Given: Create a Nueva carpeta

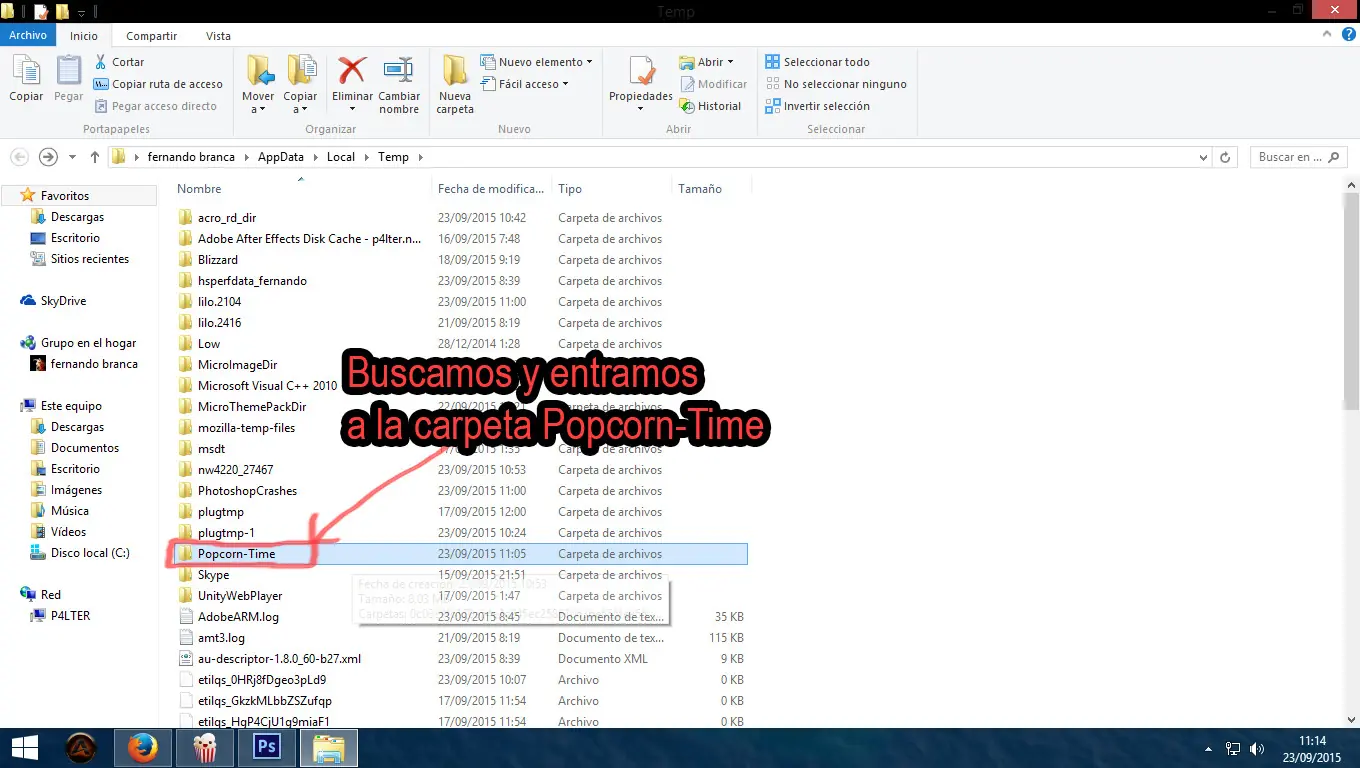Looking at the screenshot, I should (455, 85).
